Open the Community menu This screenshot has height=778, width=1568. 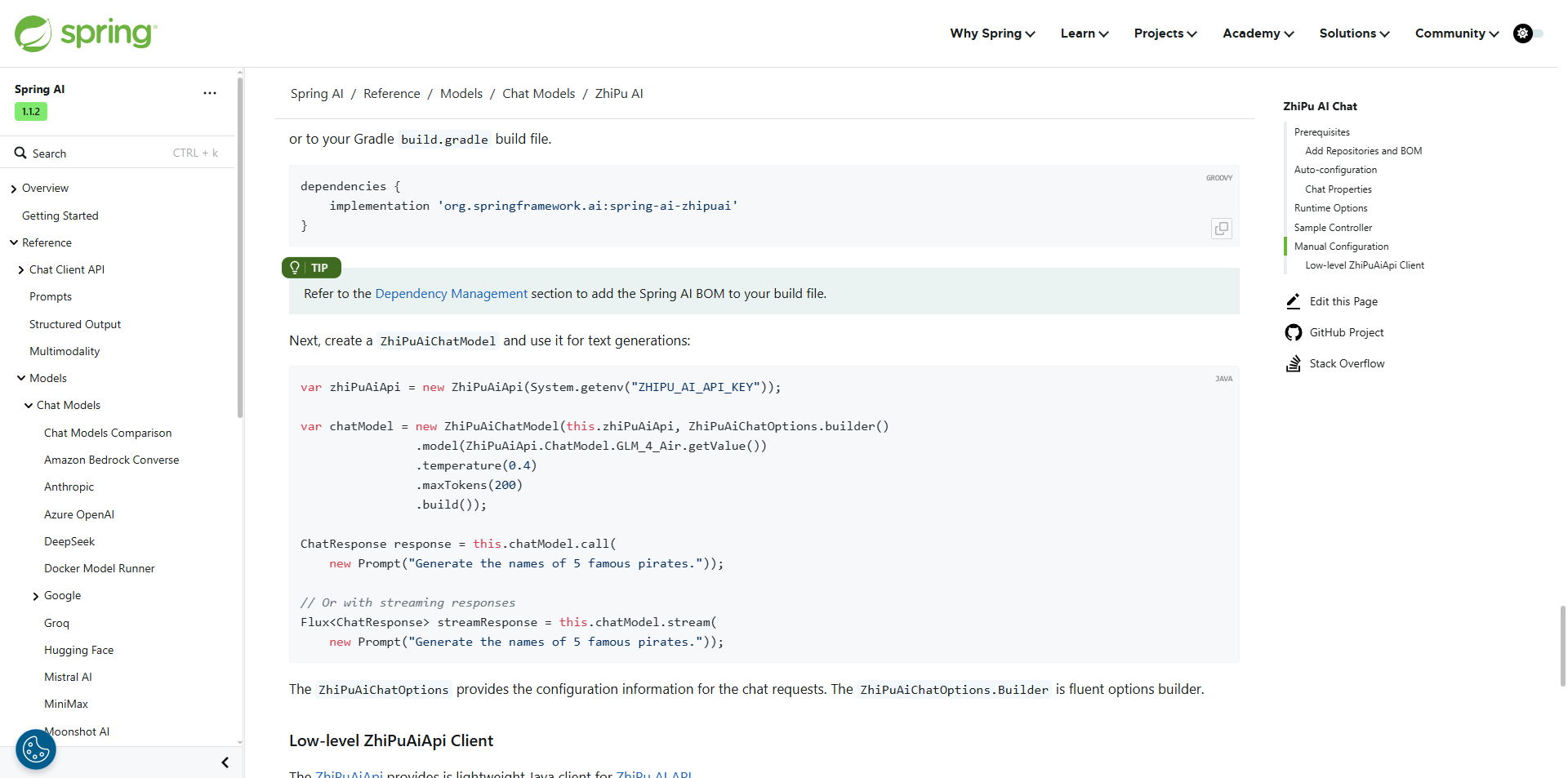tap(1457, 33)
